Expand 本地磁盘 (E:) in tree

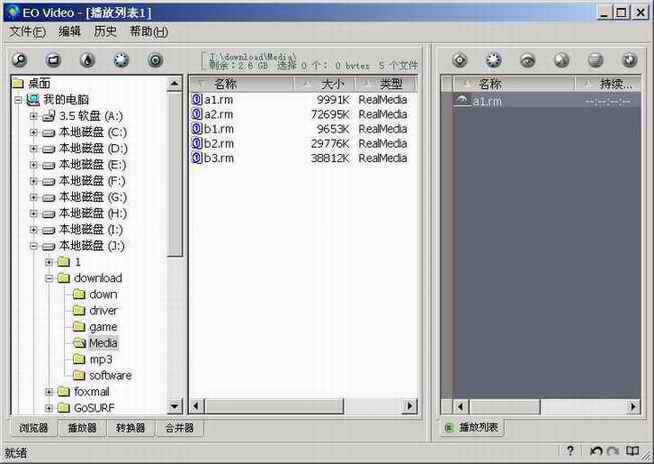coord(33,165)
